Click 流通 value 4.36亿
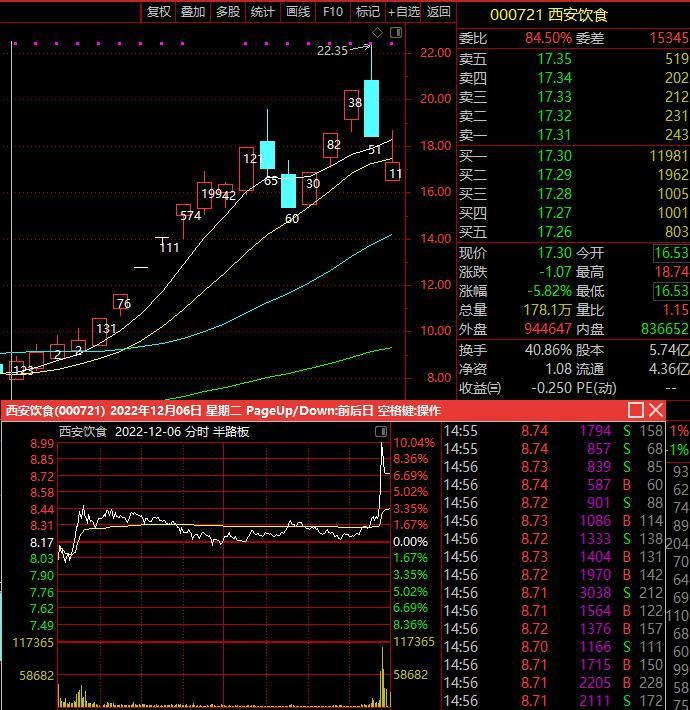This screenshot has height=710, width=690. click(x=669, y=369)
